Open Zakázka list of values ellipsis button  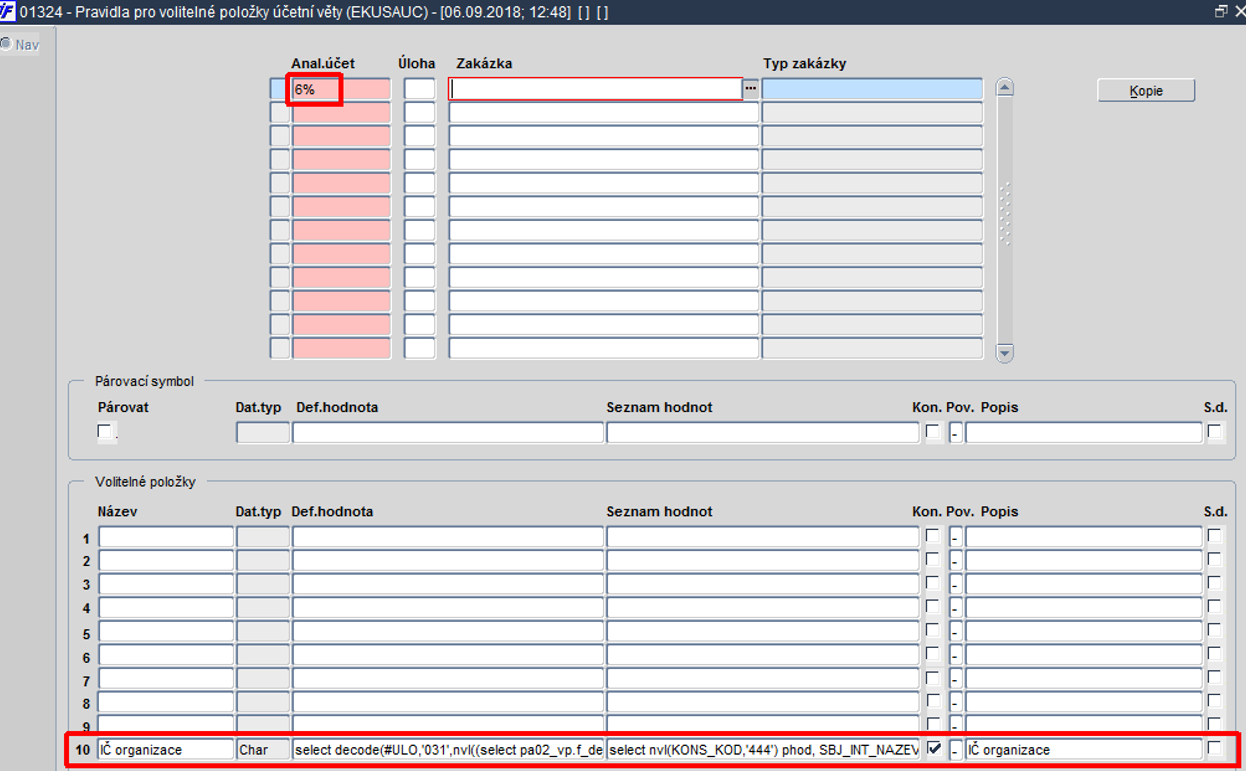pyautogui.click(x=751, y=89)
